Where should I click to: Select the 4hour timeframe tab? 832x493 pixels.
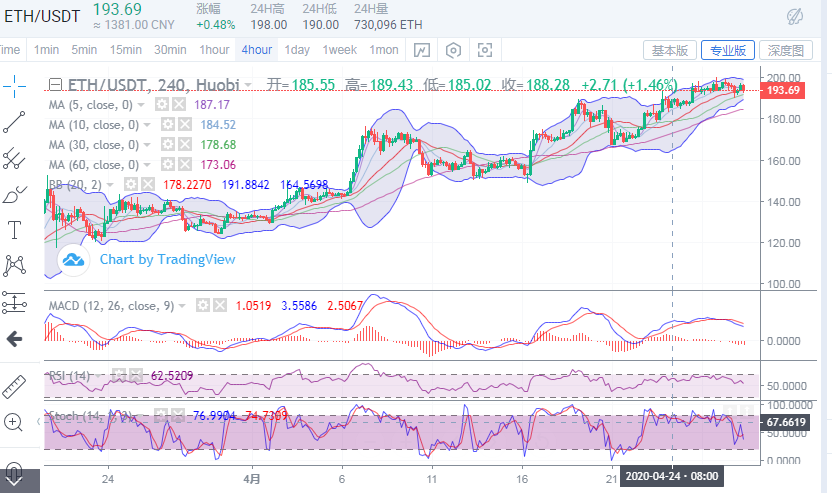click(x=257, y=50)
